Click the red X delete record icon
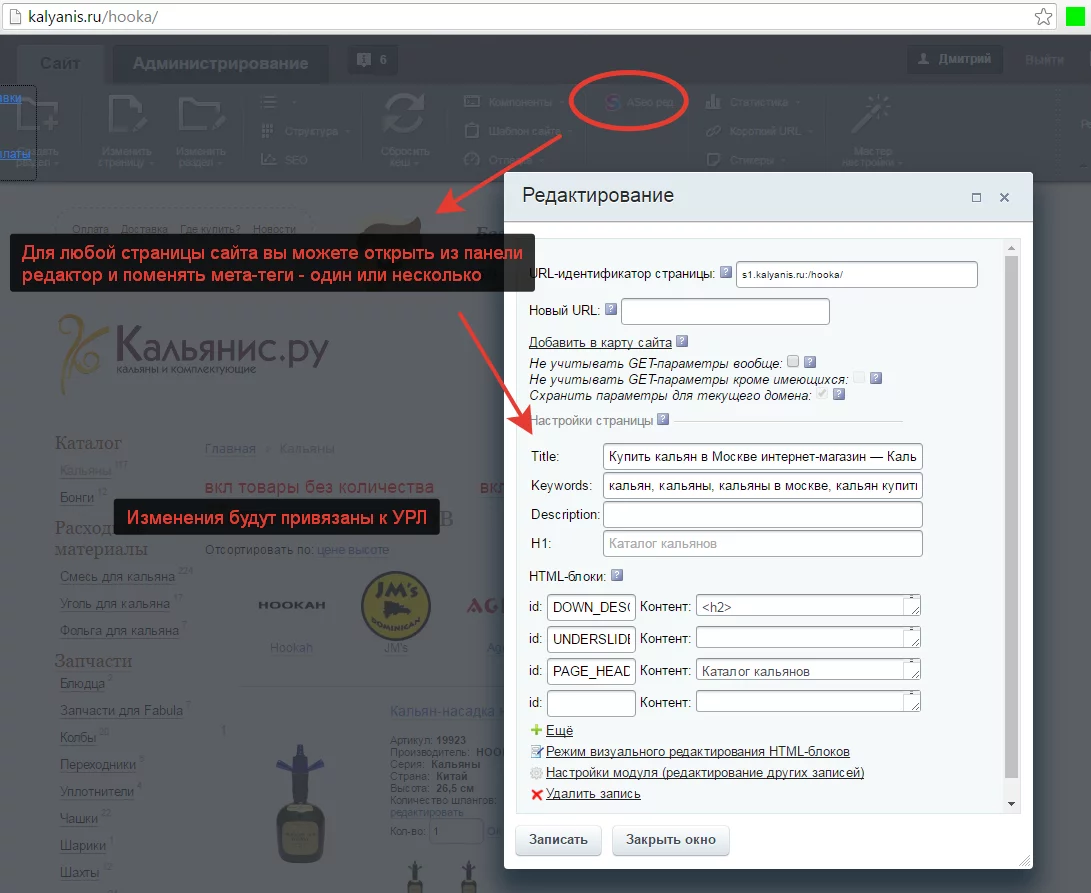1091x893 pixels. tap(536, 794)
